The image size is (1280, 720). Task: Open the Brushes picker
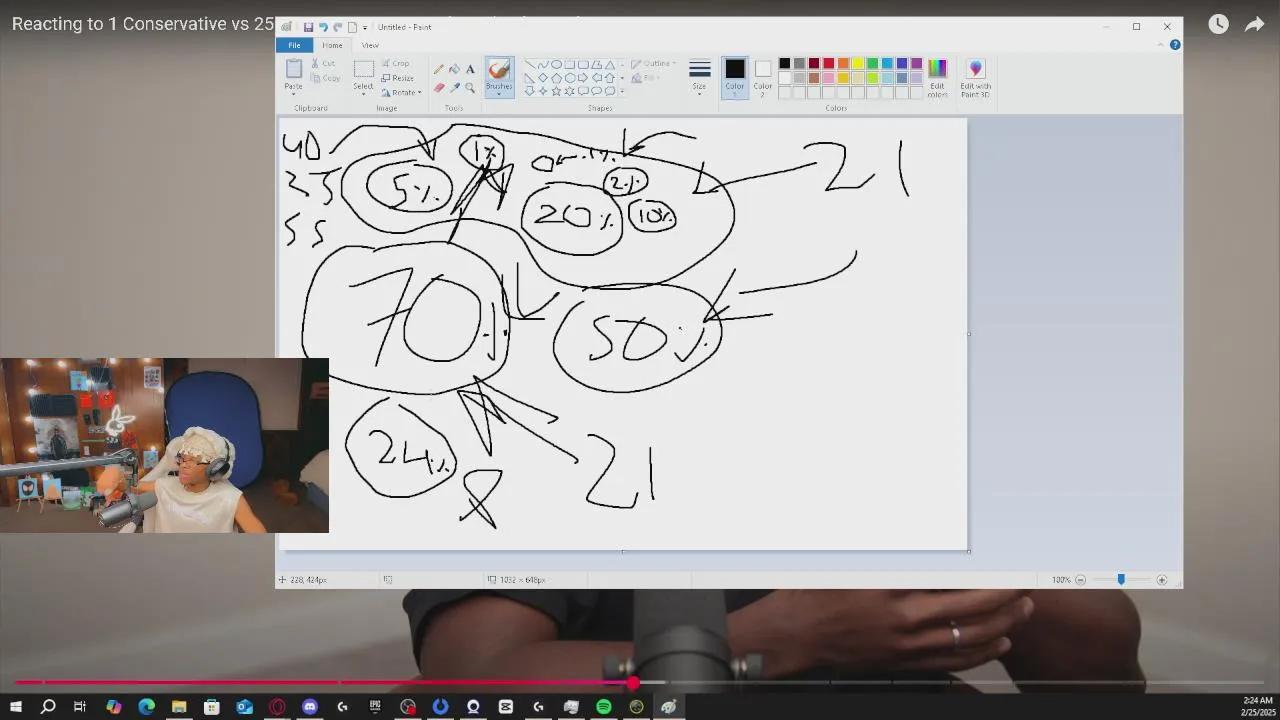tap(499, 78)
